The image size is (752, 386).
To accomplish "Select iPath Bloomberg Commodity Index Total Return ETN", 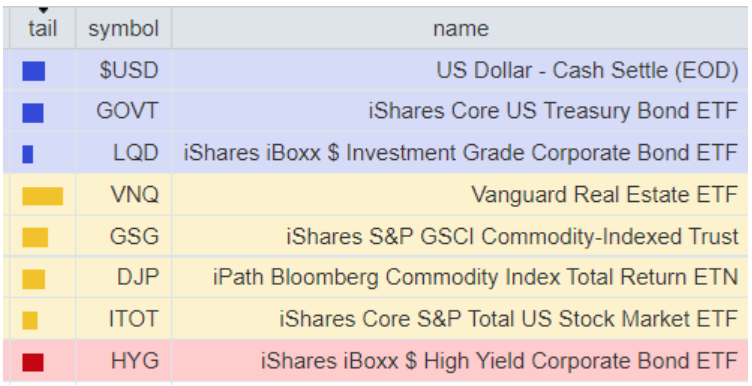I will (475, 278).
